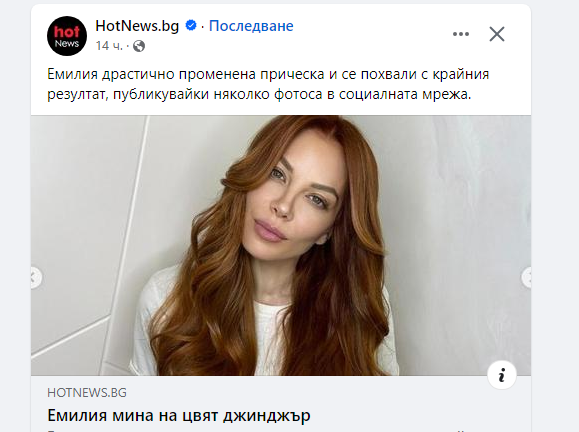Open the three-dots post options menu
This screenshot has height=432, width=579.
[x=461, y=34]
